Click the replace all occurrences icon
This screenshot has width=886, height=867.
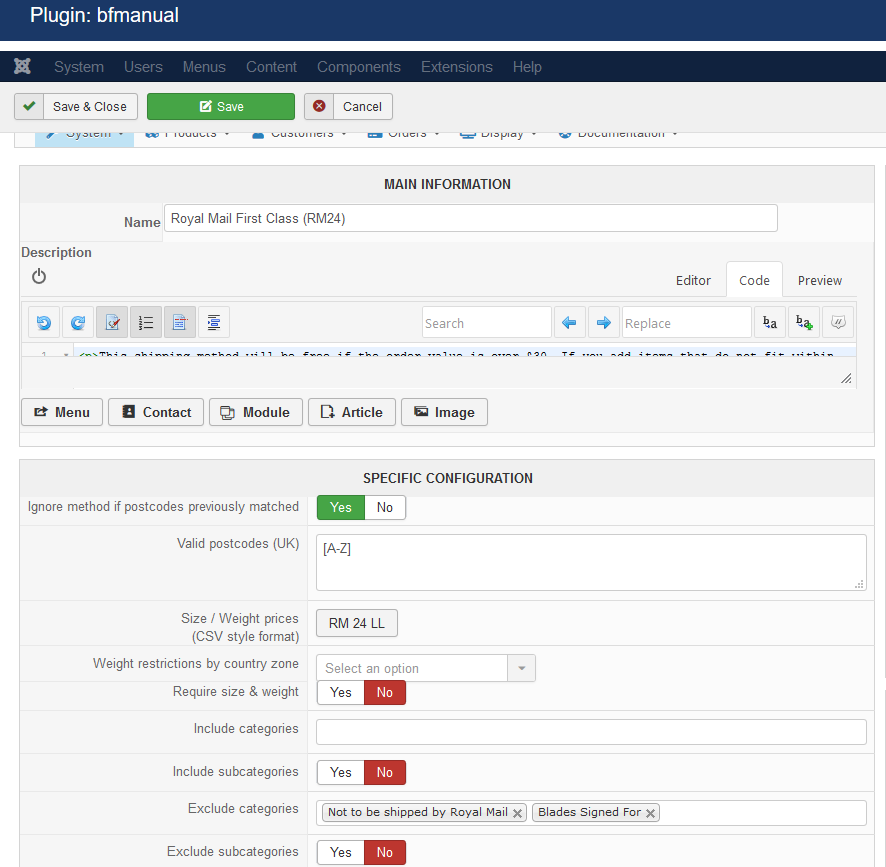[804, 322]
